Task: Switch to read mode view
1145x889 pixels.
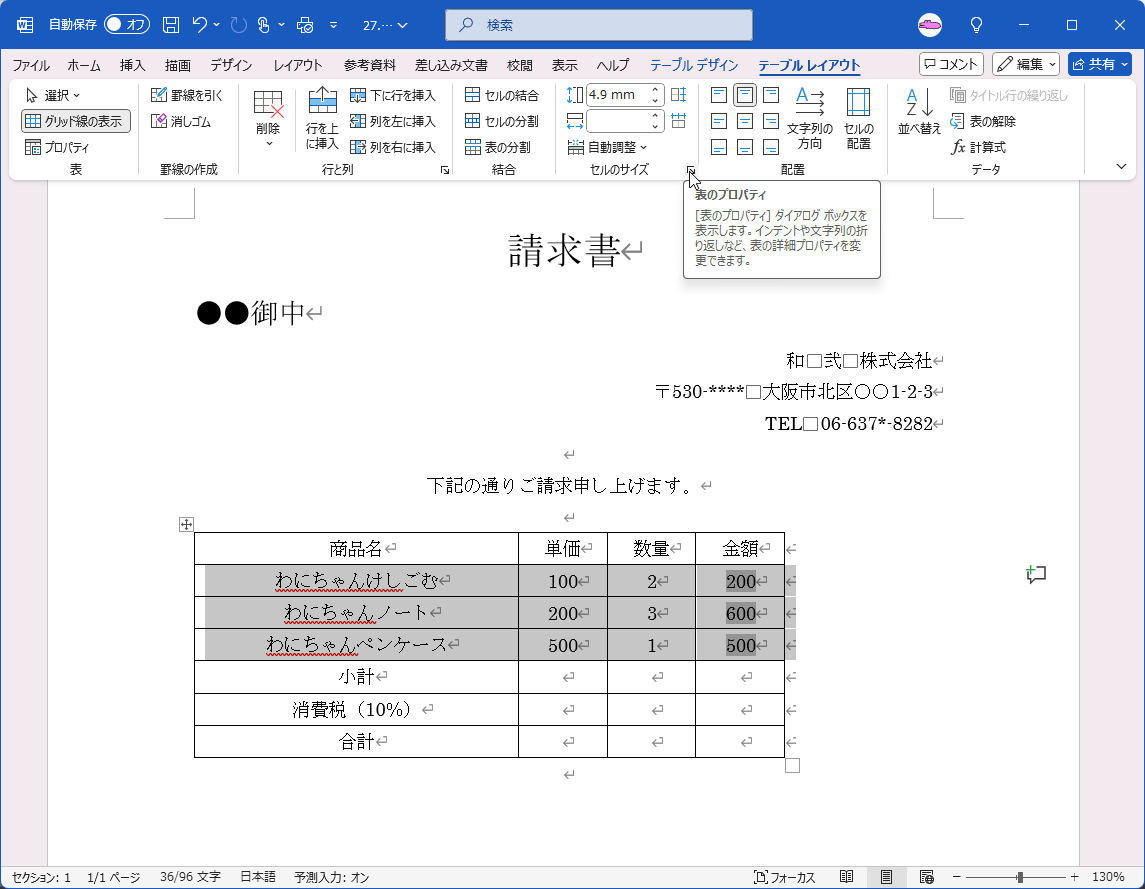Action: click(x=846, y=877)
